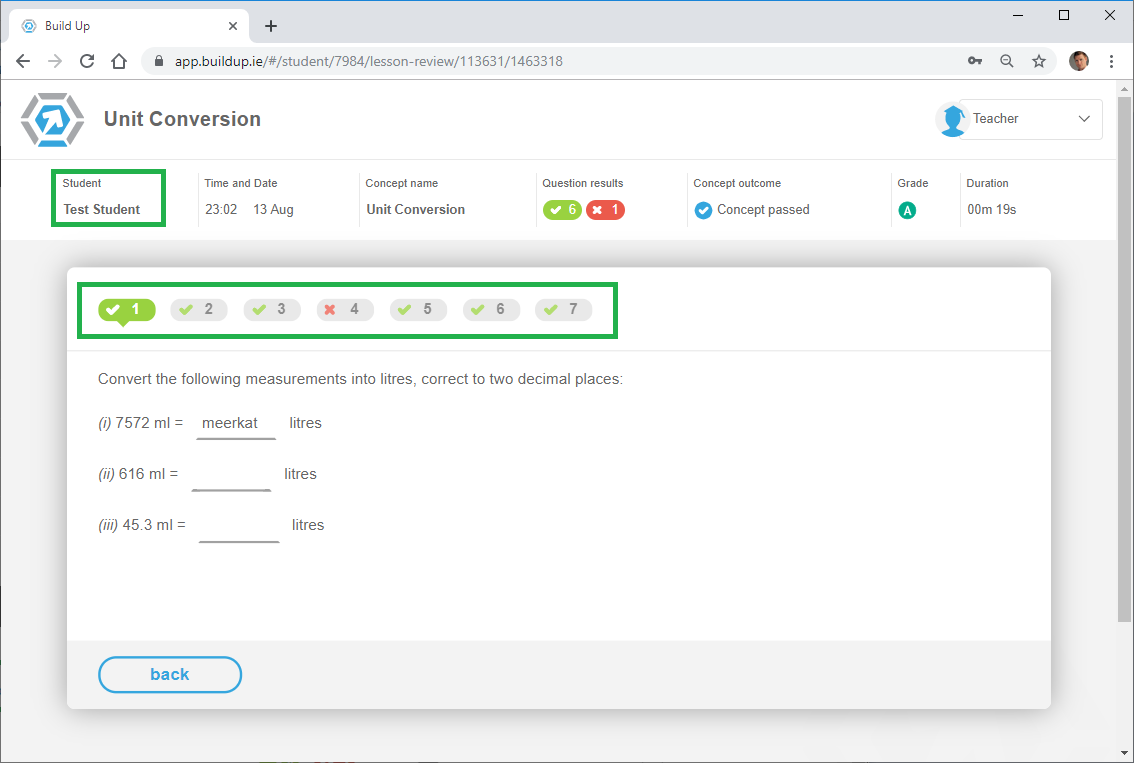Click the teacher avatar icon

tap(951, 119)
